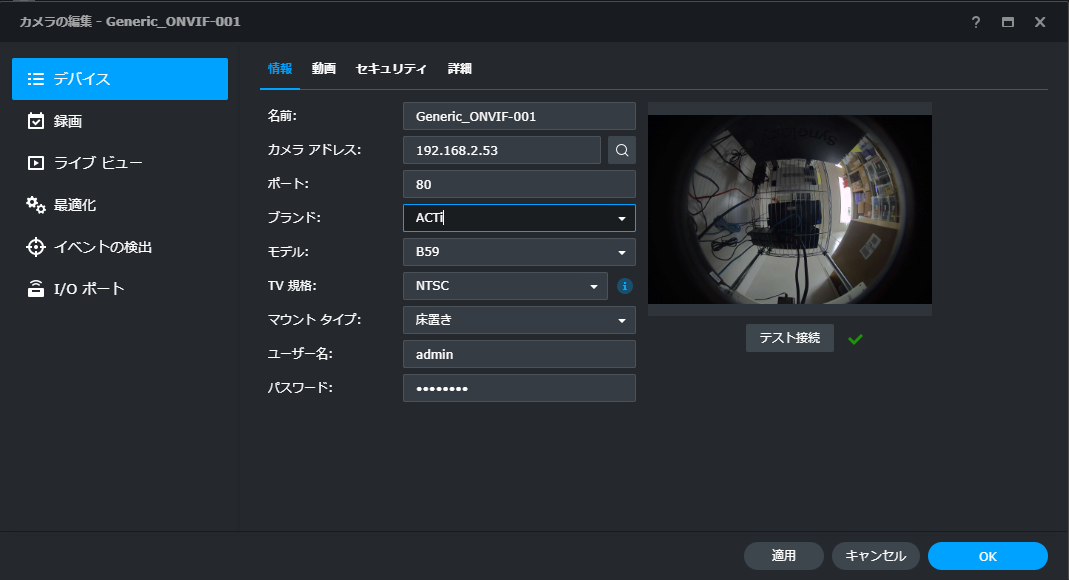This screenshot has height=580, width=1069.
Task: Open the TV 規格 NTSC dropdown
Action: [505, 286]
